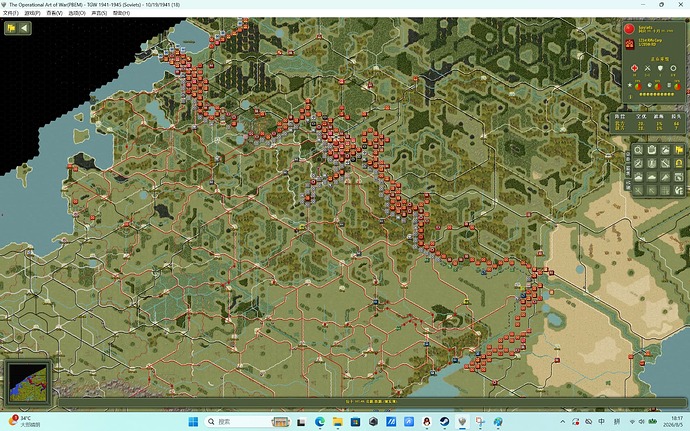
Task: Open the 文件(F) menu
Action: (x=11, y=13)
